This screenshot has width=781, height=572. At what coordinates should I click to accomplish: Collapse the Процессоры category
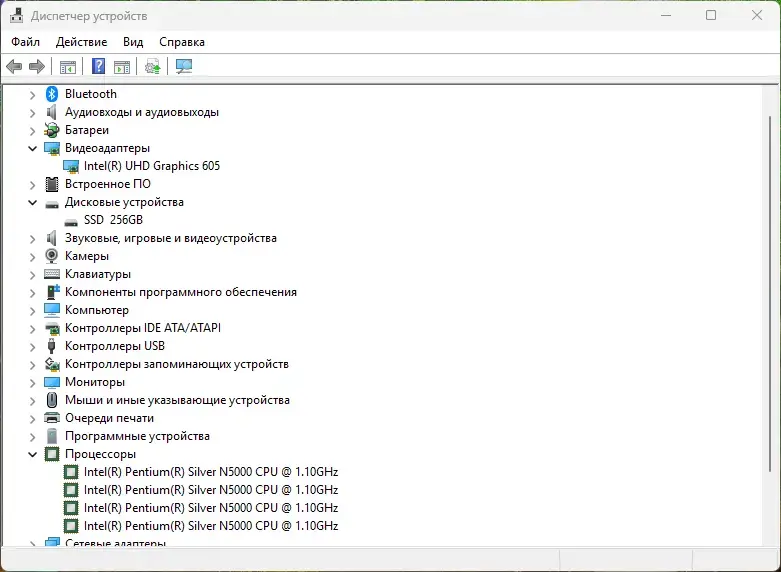(x=32, y=454)
